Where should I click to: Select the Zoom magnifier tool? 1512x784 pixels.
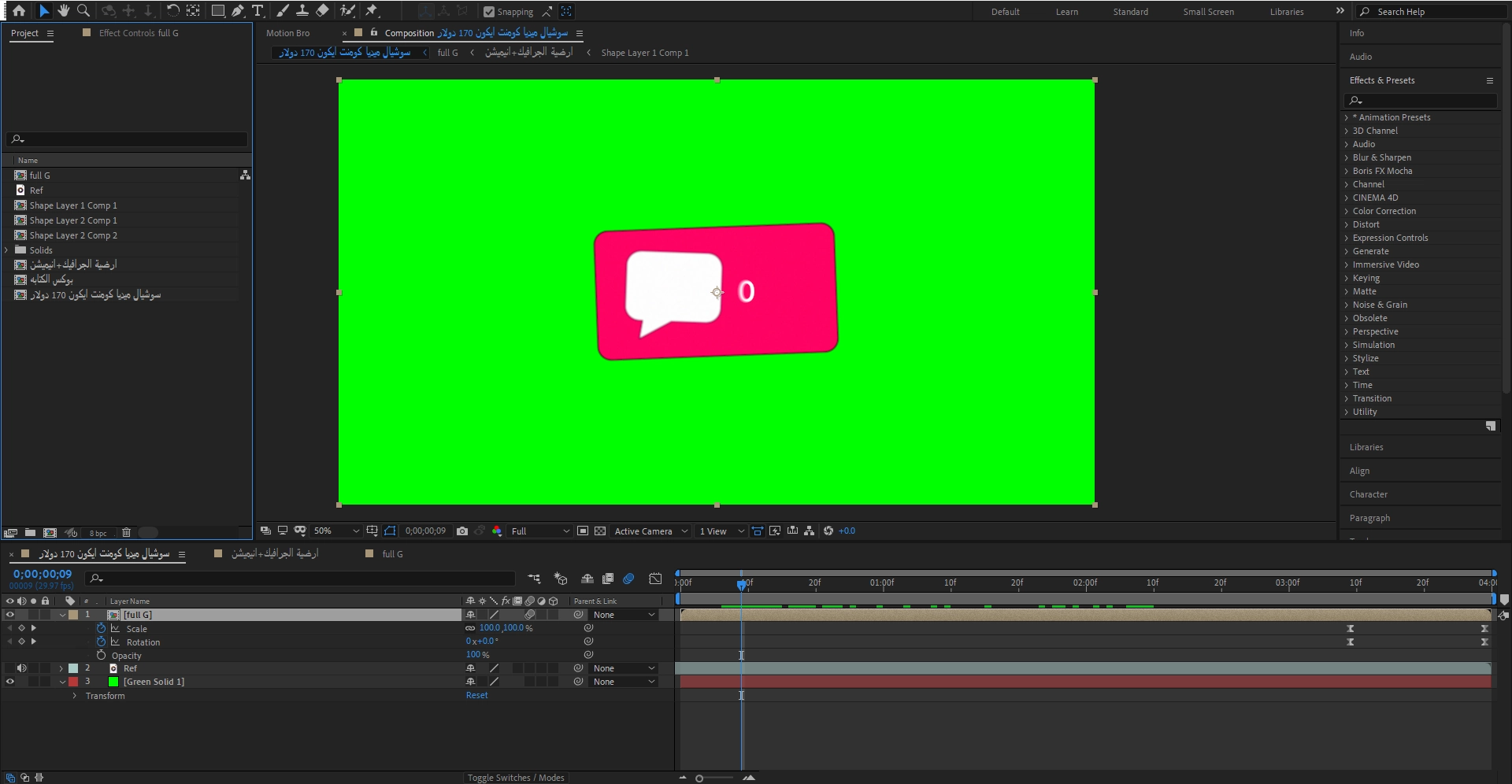[83, 11]
